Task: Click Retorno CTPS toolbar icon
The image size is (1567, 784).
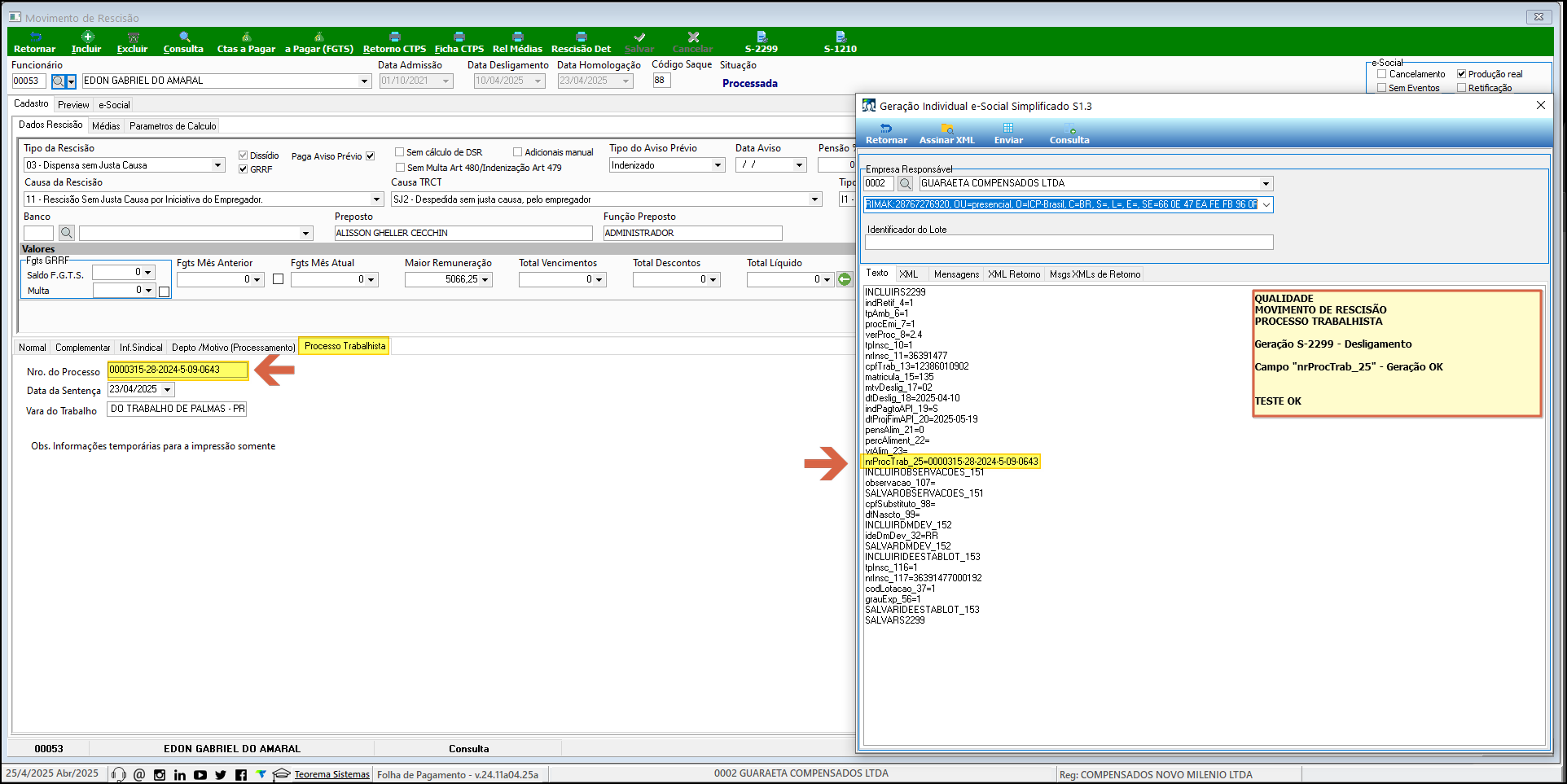Action: point(394,37)
